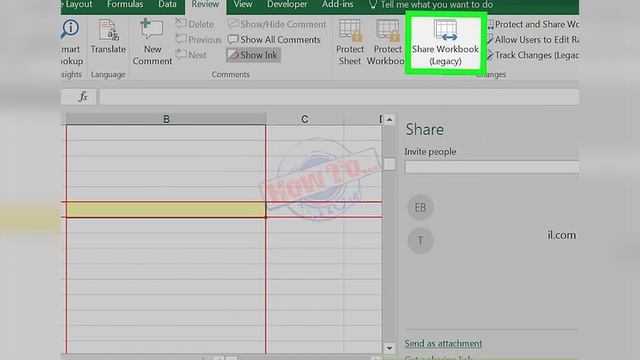This screenshot has width=640, height=360.
Task: Switch to the Data tab
Action: pos(167,4)
